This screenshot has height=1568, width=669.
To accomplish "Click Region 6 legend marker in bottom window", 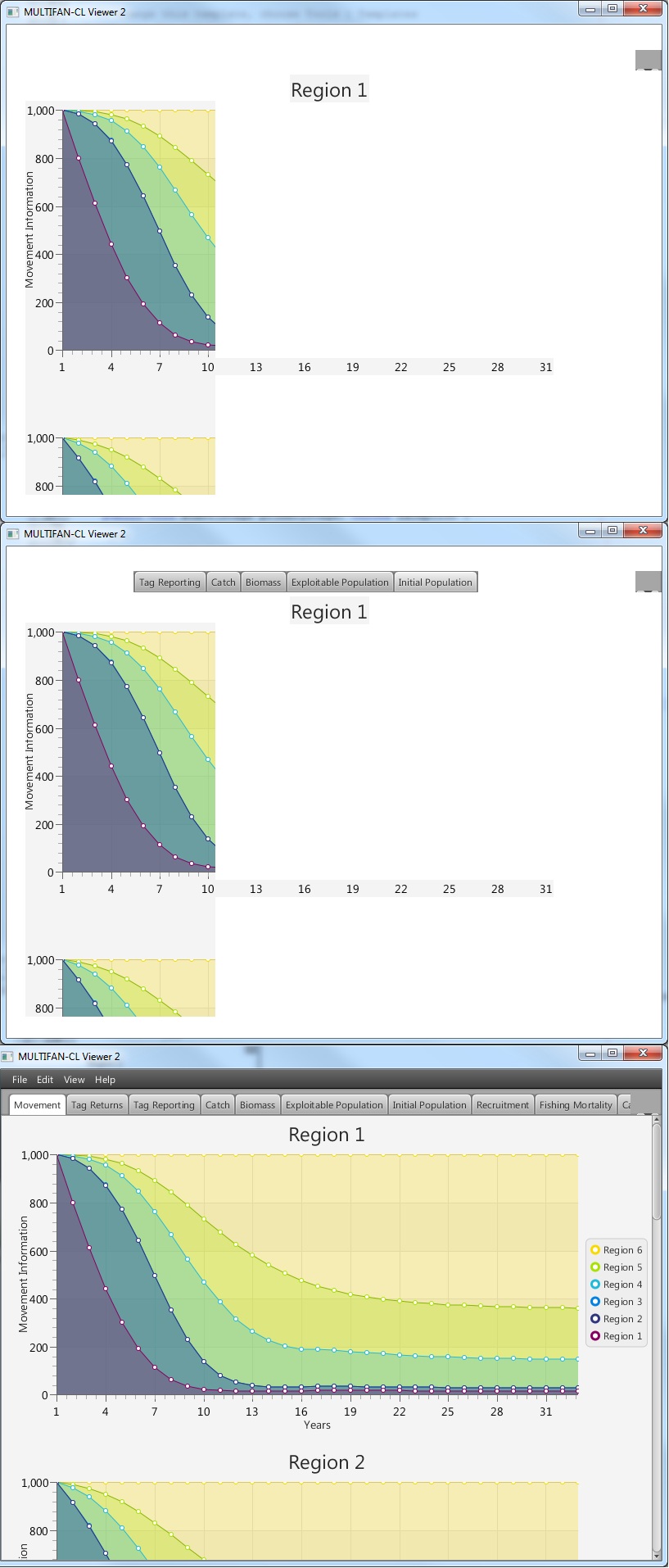I will 595,1249.
